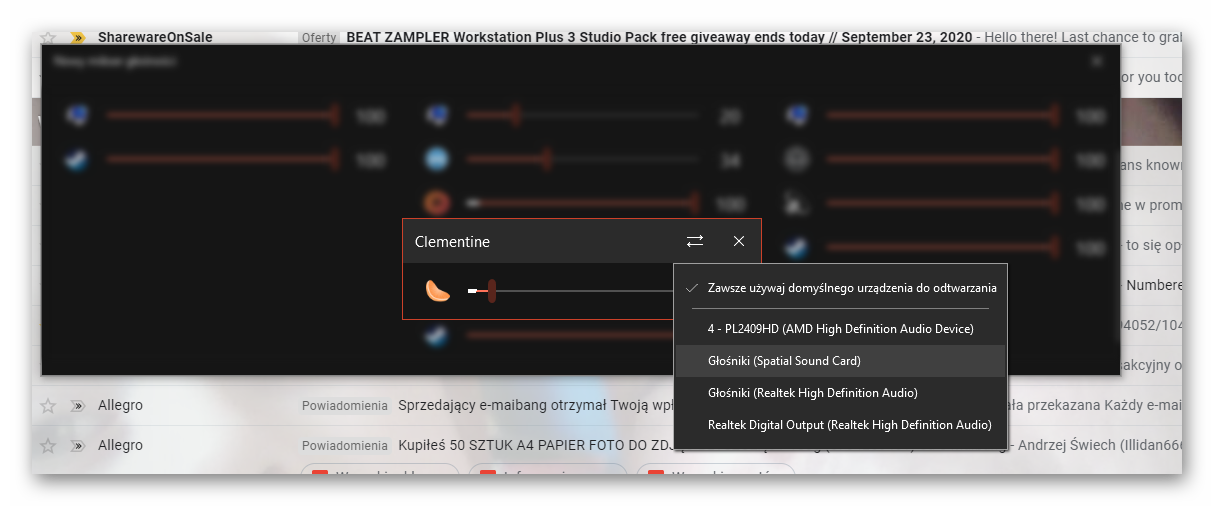Toggle importance marker on Kupiłeś 50 SZTUK email
The width and height of the screenshot is (1214, 506).
click(x=77, y=445)
